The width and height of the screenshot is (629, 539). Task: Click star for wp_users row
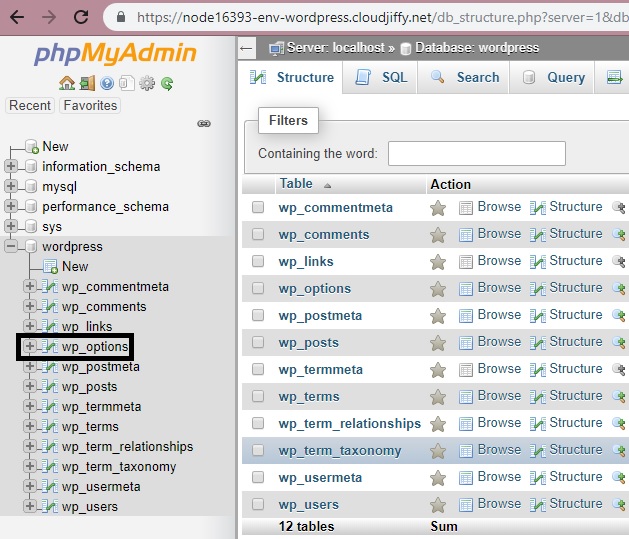tap(438, 505)
